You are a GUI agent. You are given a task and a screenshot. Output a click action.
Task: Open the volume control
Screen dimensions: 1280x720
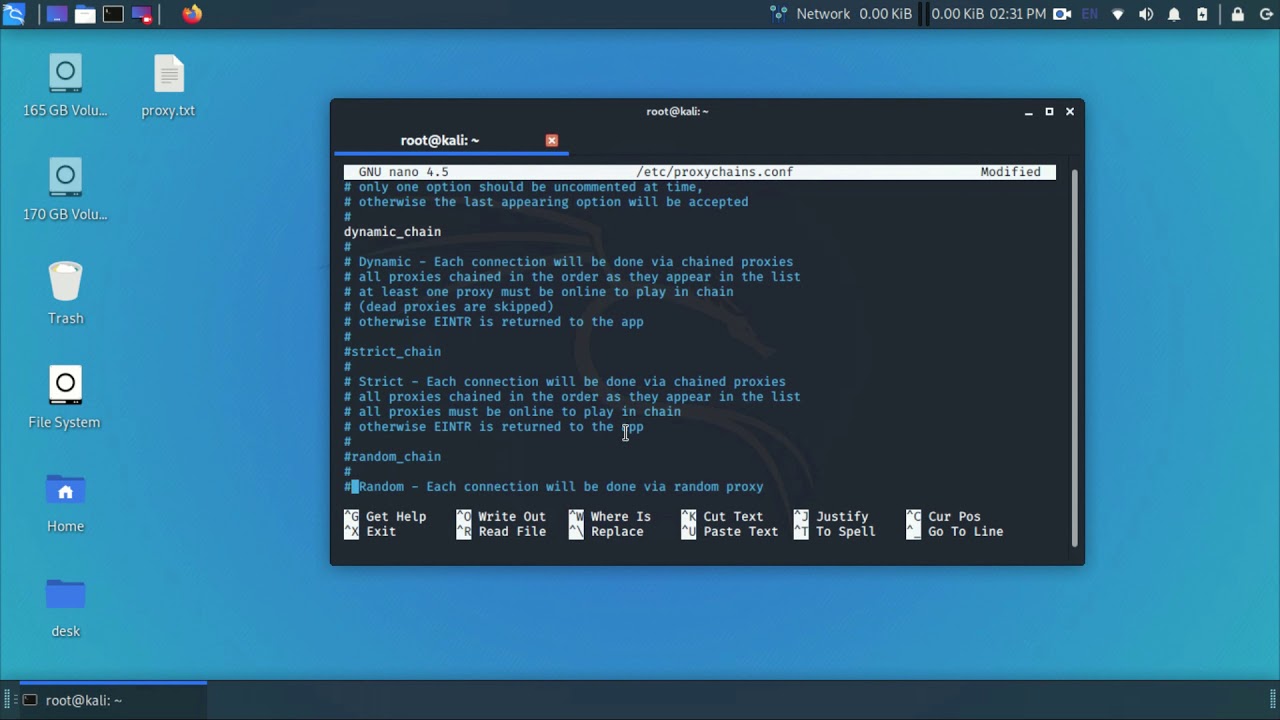pos(1146,14)
